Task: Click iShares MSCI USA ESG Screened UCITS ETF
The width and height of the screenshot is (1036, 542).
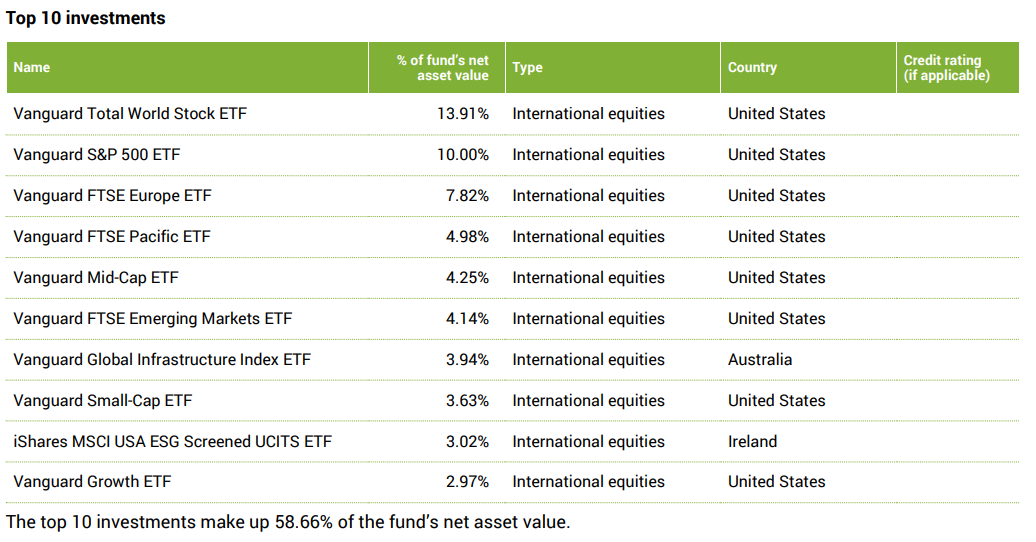Action: click(172, 442)
